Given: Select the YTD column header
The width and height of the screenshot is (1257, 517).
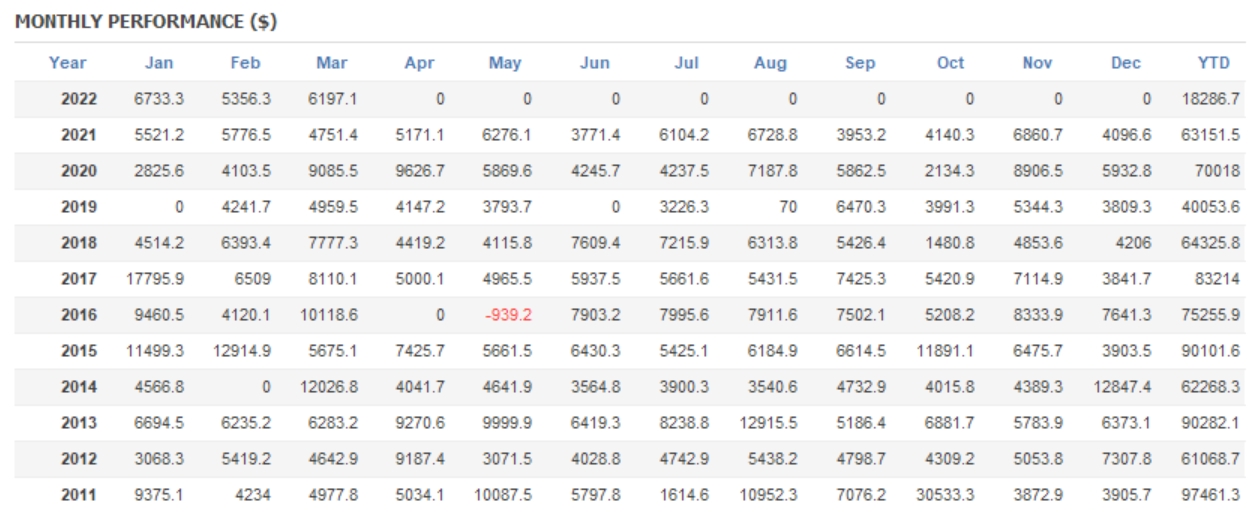Looking at the screenshot, I should 1214,63.
